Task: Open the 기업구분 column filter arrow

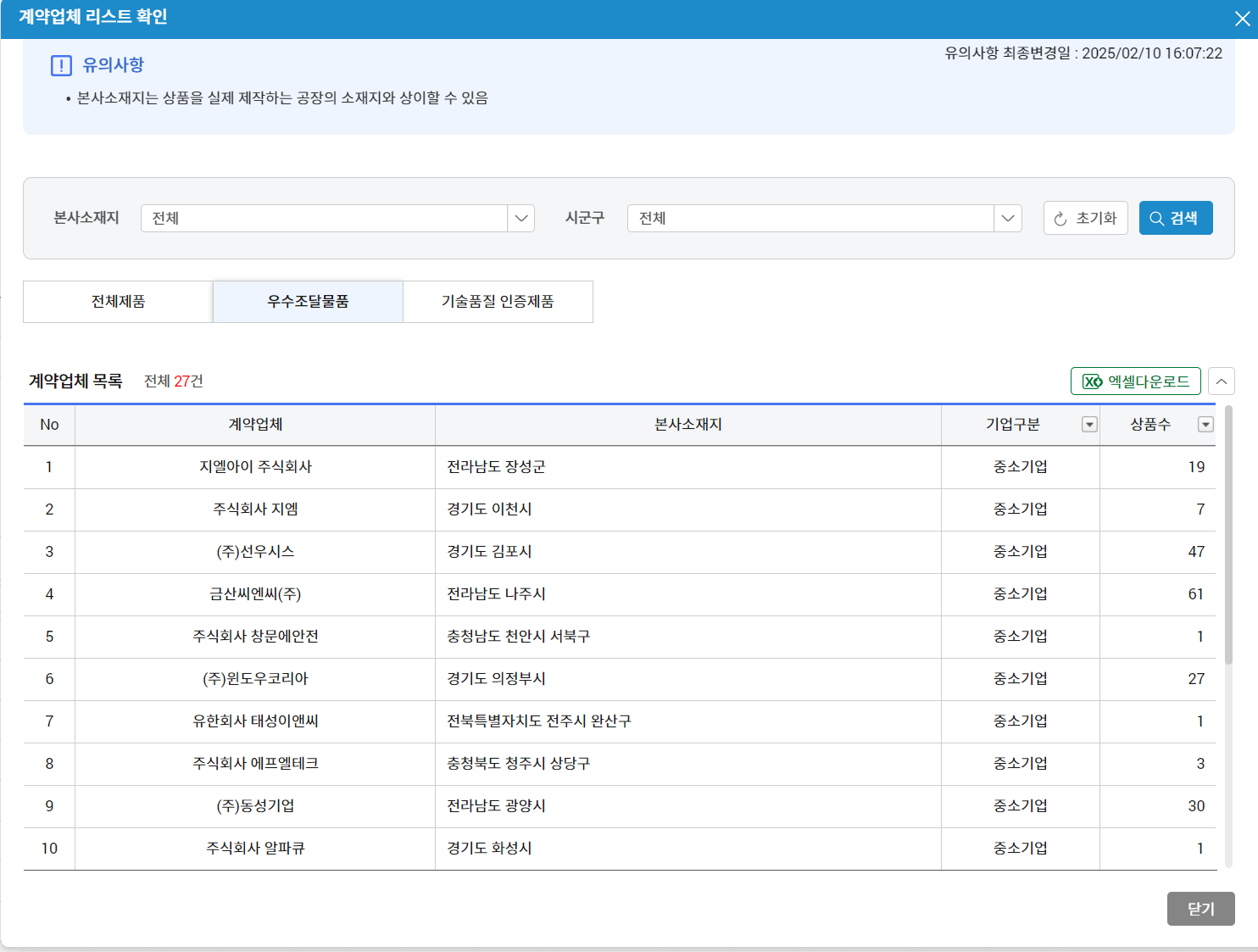Action: pyautogui.click(x=1090, y=425)
